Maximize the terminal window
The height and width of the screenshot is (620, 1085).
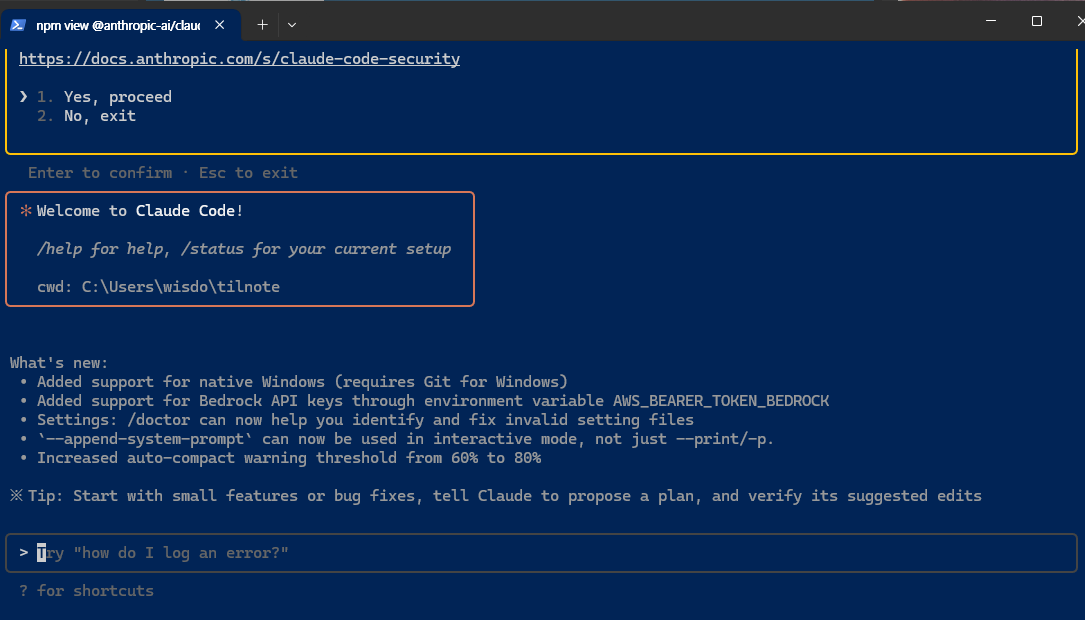point(1037,21)
